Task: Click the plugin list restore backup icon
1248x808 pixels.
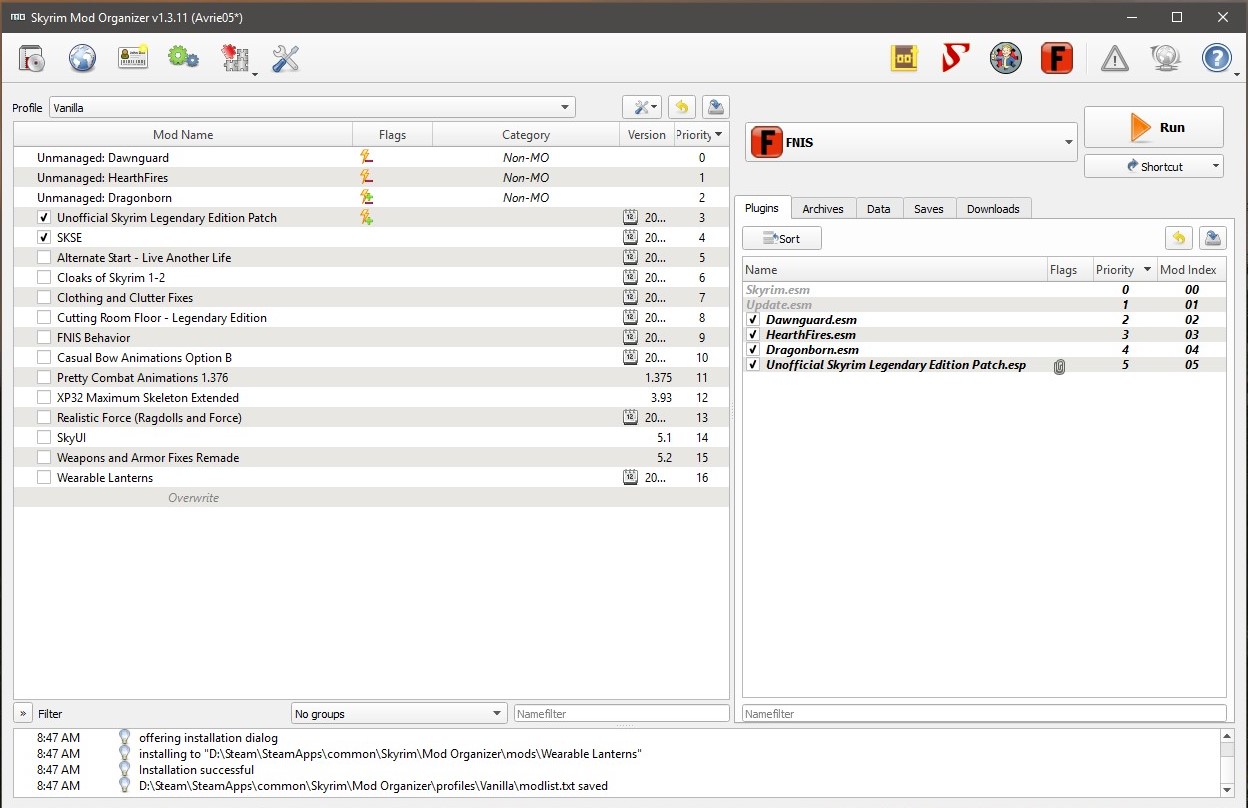Action: (1179, 238)
